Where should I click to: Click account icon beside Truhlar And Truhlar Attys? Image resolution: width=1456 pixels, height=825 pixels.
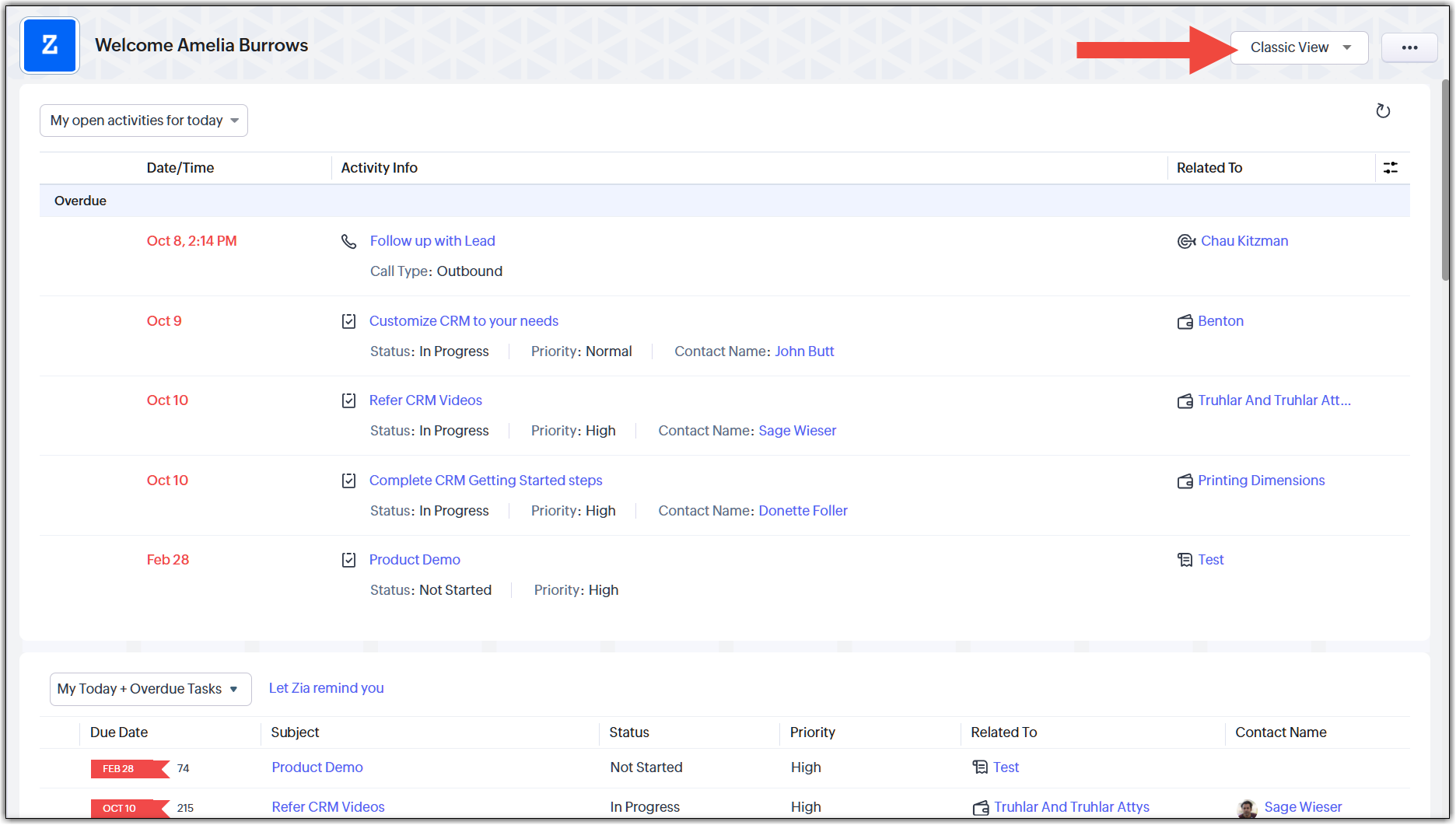(981, 807)
